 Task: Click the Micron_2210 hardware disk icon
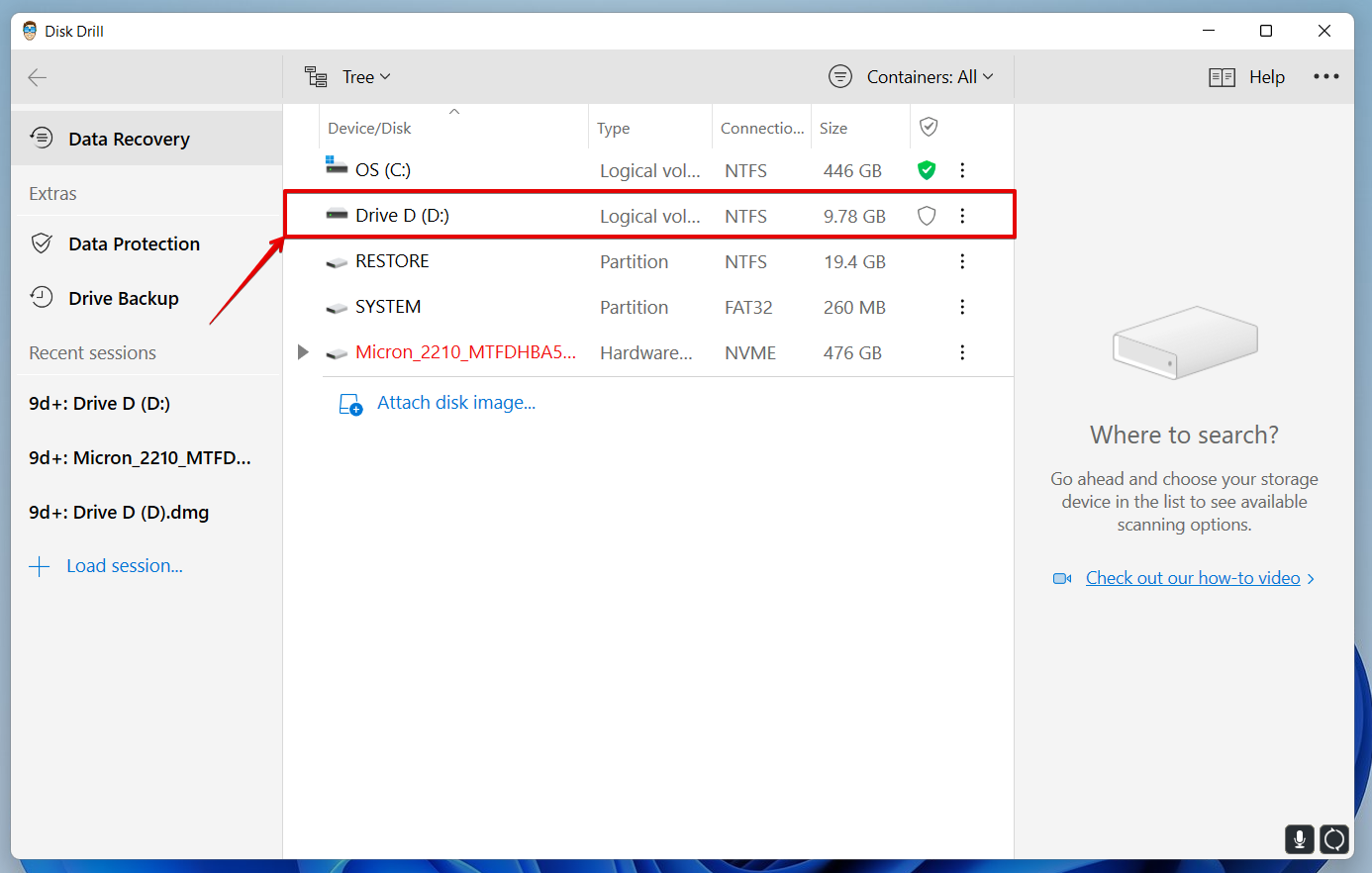[x=337, y=353]
